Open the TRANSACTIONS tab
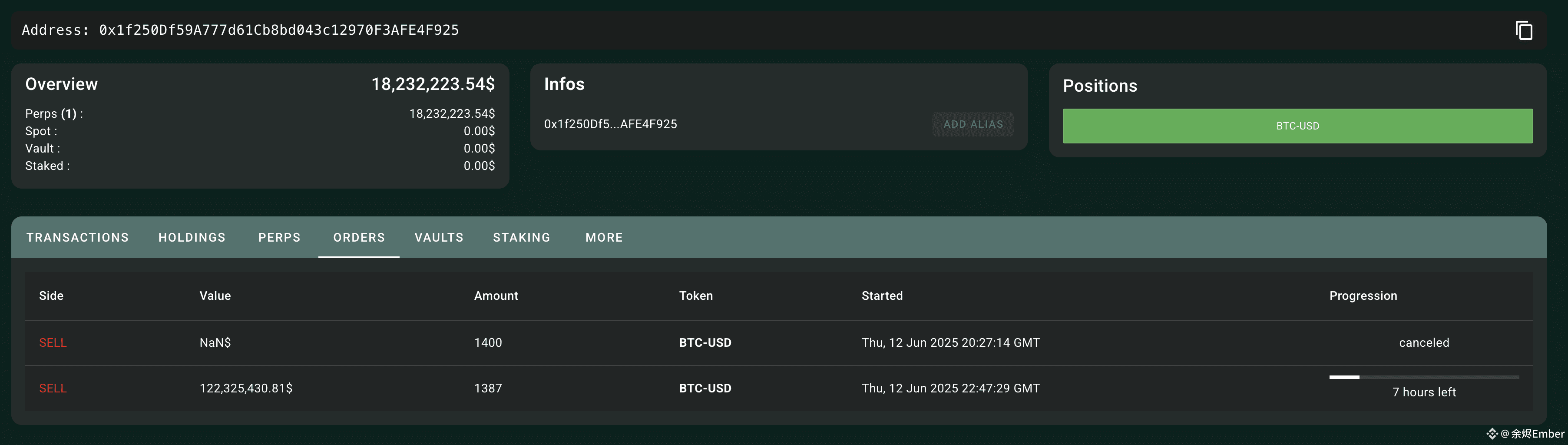Screen dimensions: 1568x445 click(x=77, y=237)
